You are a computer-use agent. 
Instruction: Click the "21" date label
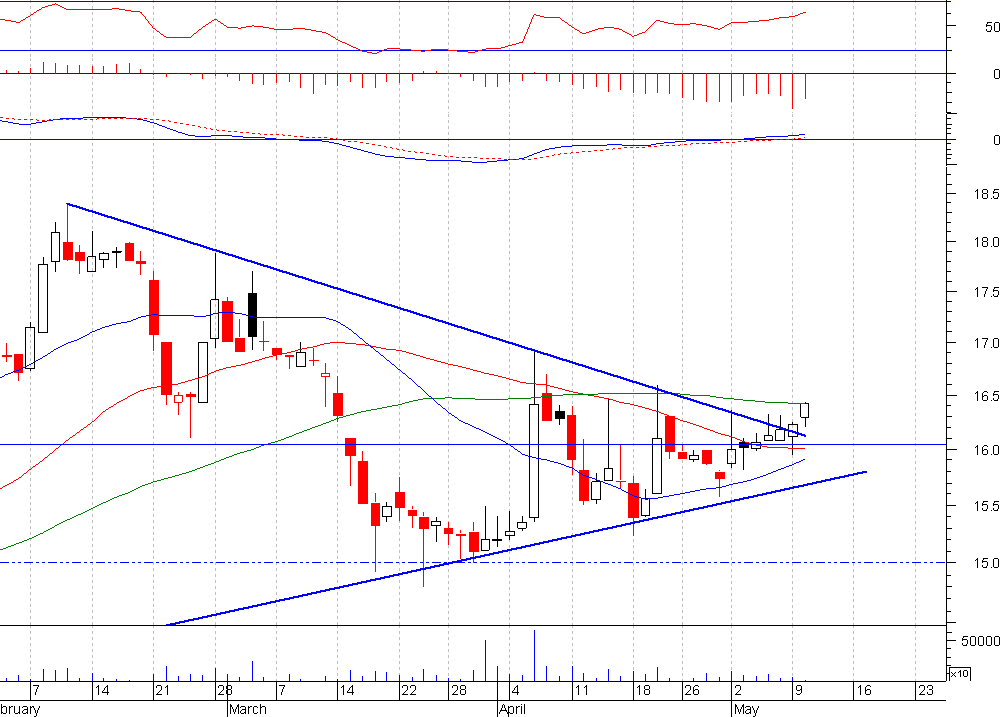click(x=163, y=690)
